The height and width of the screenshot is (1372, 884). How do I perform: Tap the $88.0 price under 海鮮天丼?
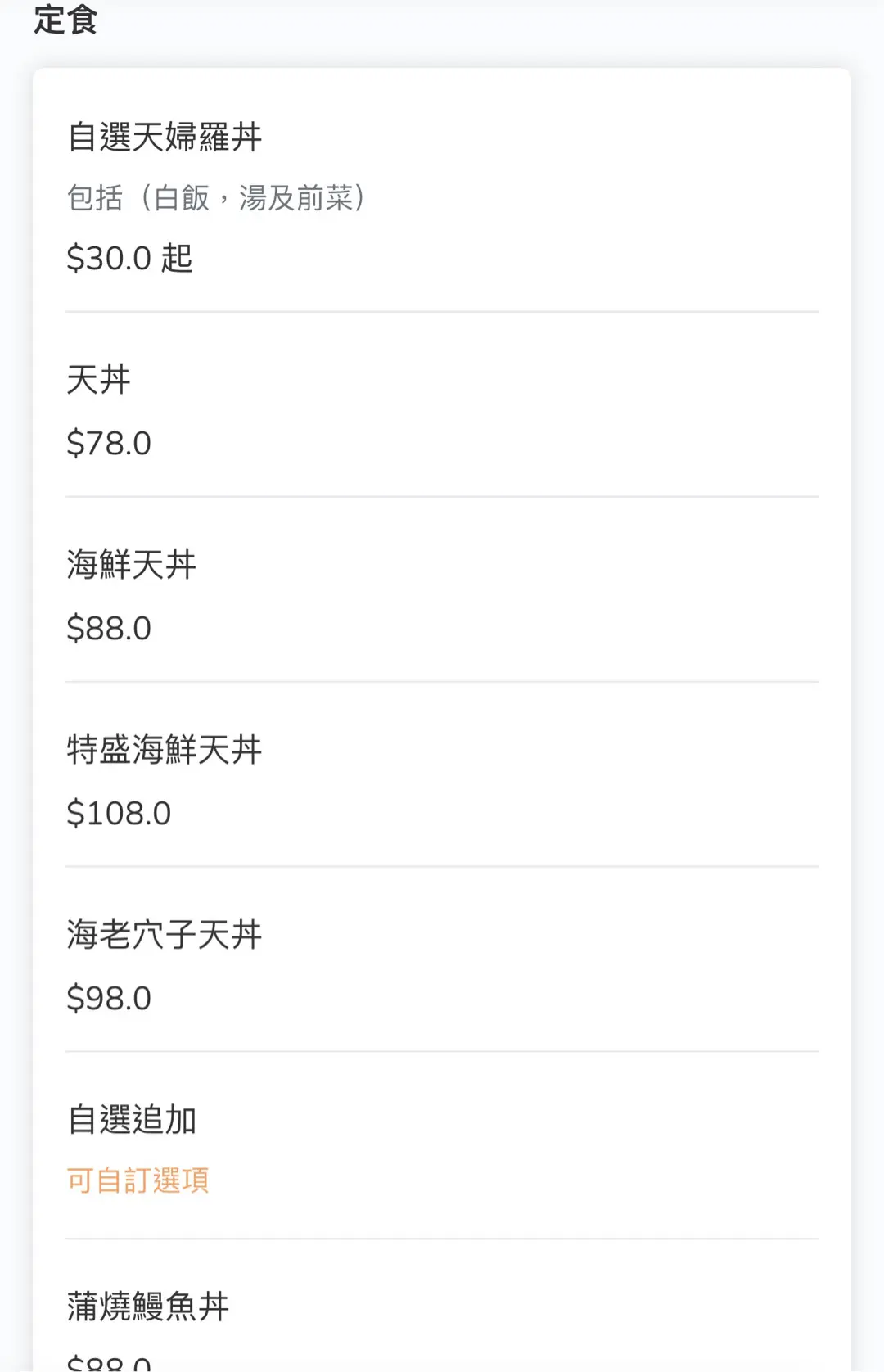click(x=109, y=629)
